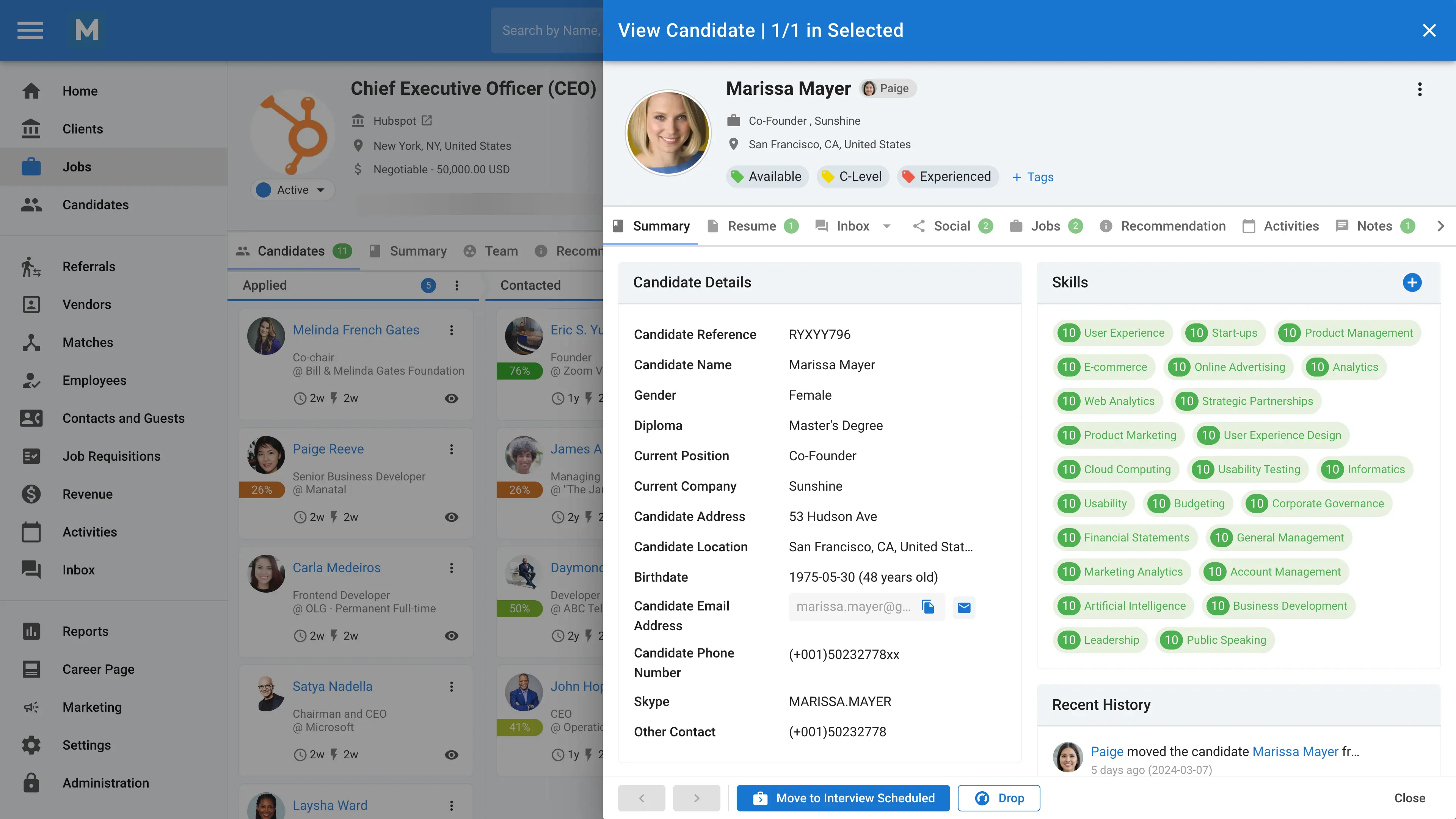This screenshot has height=819, width=1456.
Task: Open Marissa Mayer's three-dot options menu
Action: tap(1419, 89)
